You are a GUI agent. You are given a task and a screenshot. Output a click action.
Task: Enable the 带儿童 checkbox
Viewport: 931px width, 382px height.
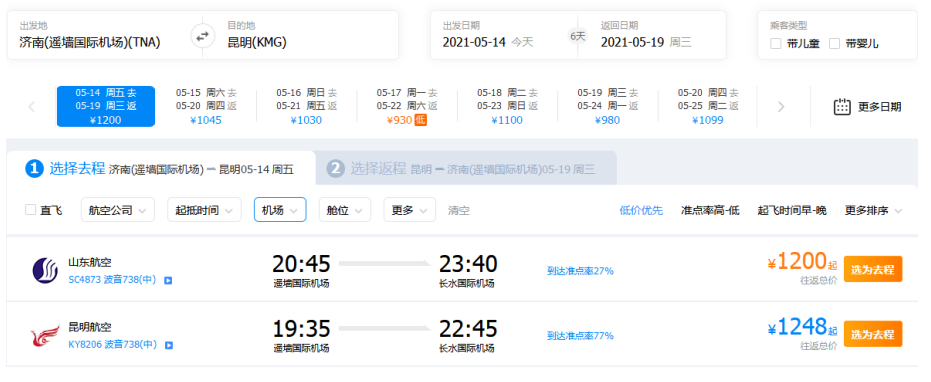pyautogui.click(x=775, y=43)
